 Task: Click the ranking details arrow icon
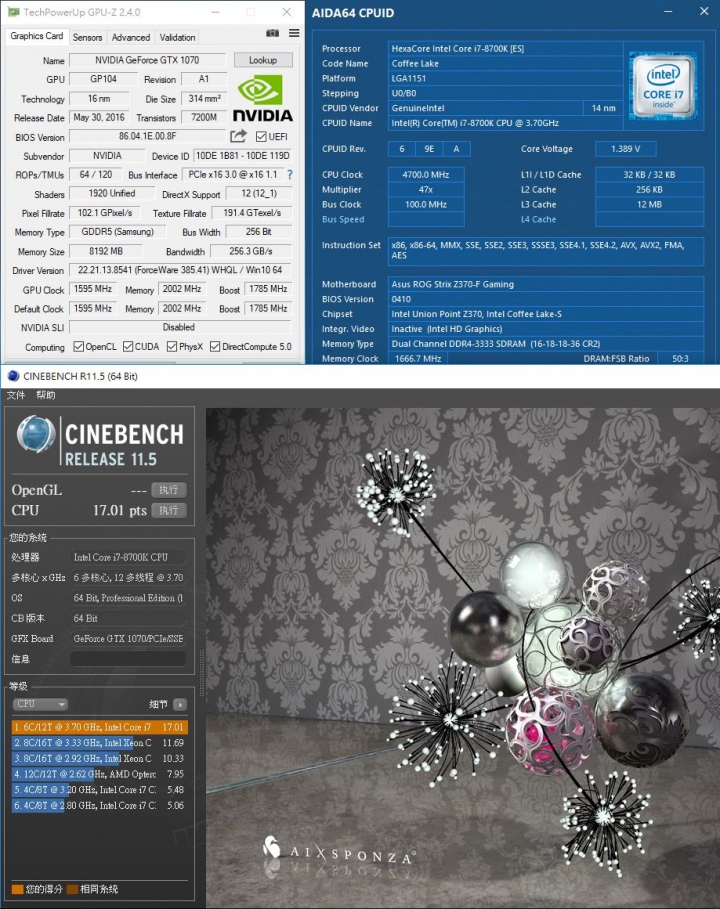click(x=180, y=704)
